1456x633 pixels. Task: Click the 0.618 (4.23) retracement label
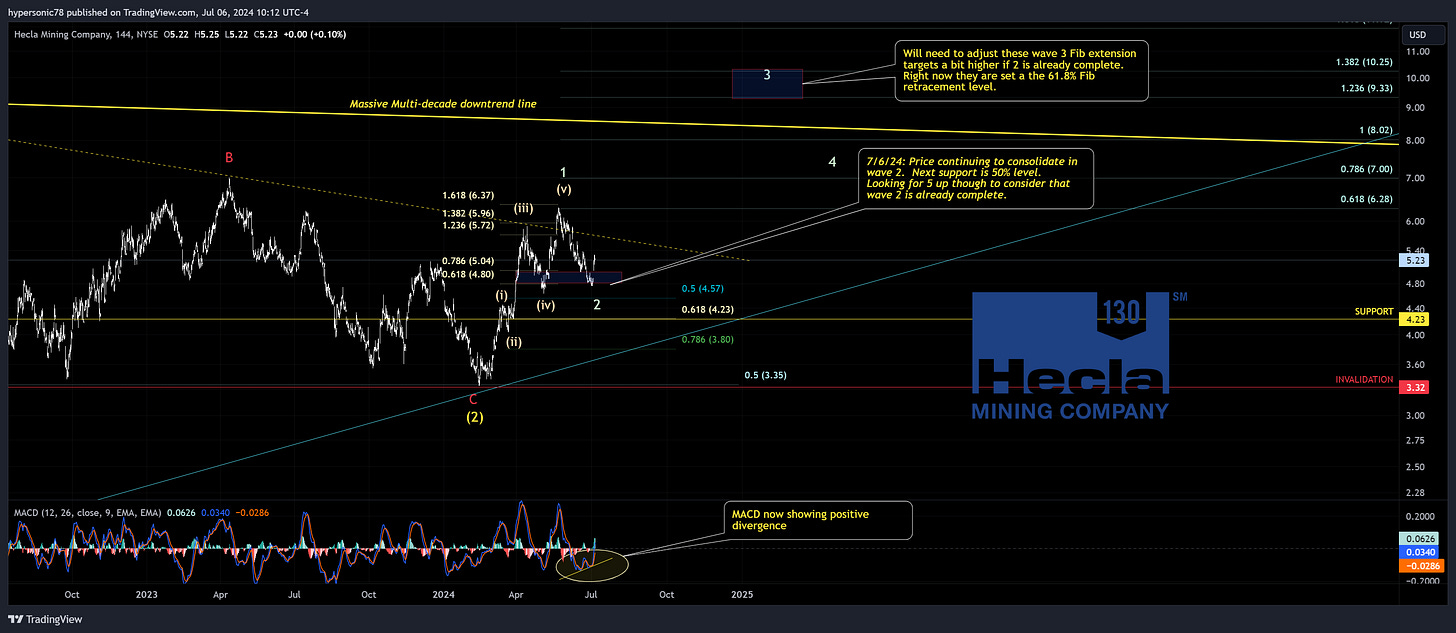706,310
